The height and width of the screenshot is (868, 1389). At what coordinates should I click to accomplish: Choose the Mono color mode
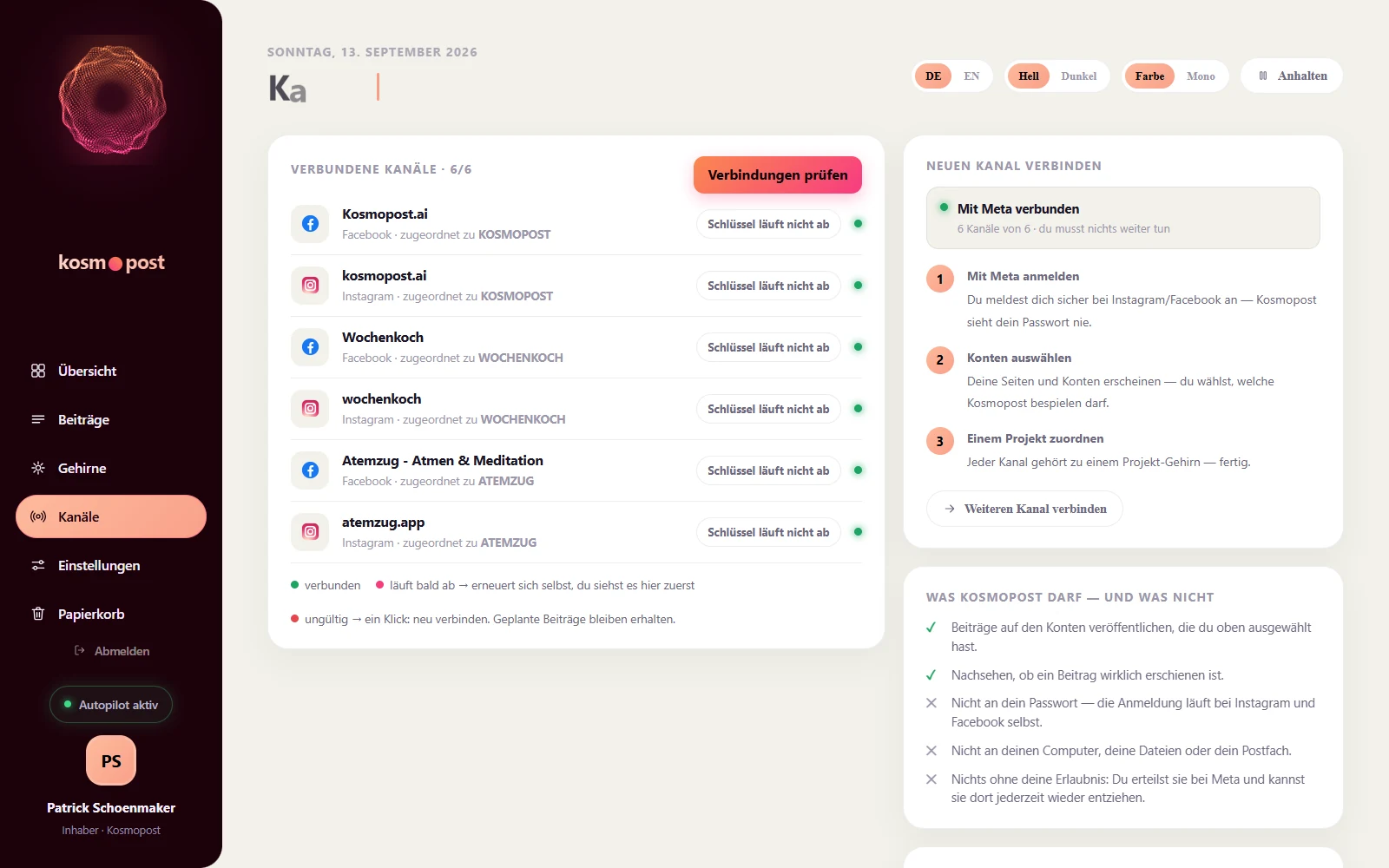click(x=1201, y=76)
